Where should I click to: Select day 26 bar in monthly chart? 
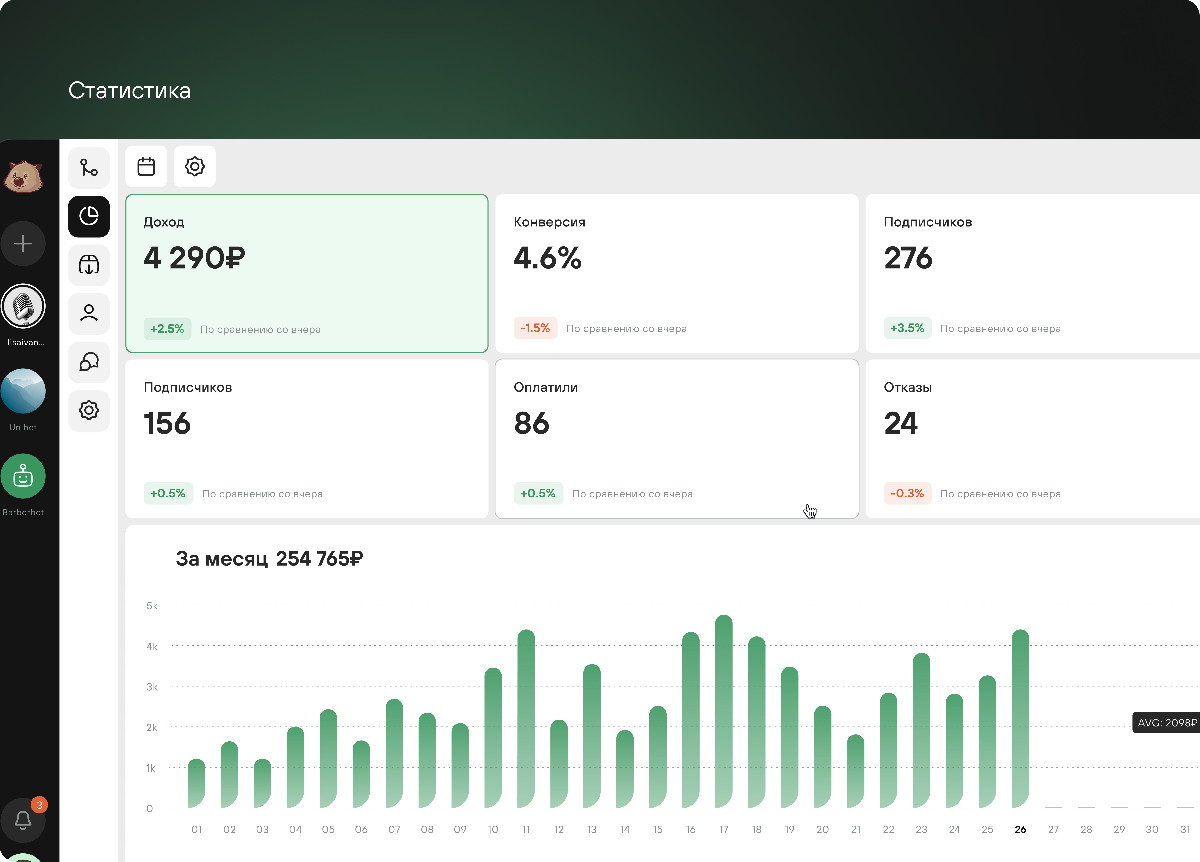click(x=1020, y=718)
